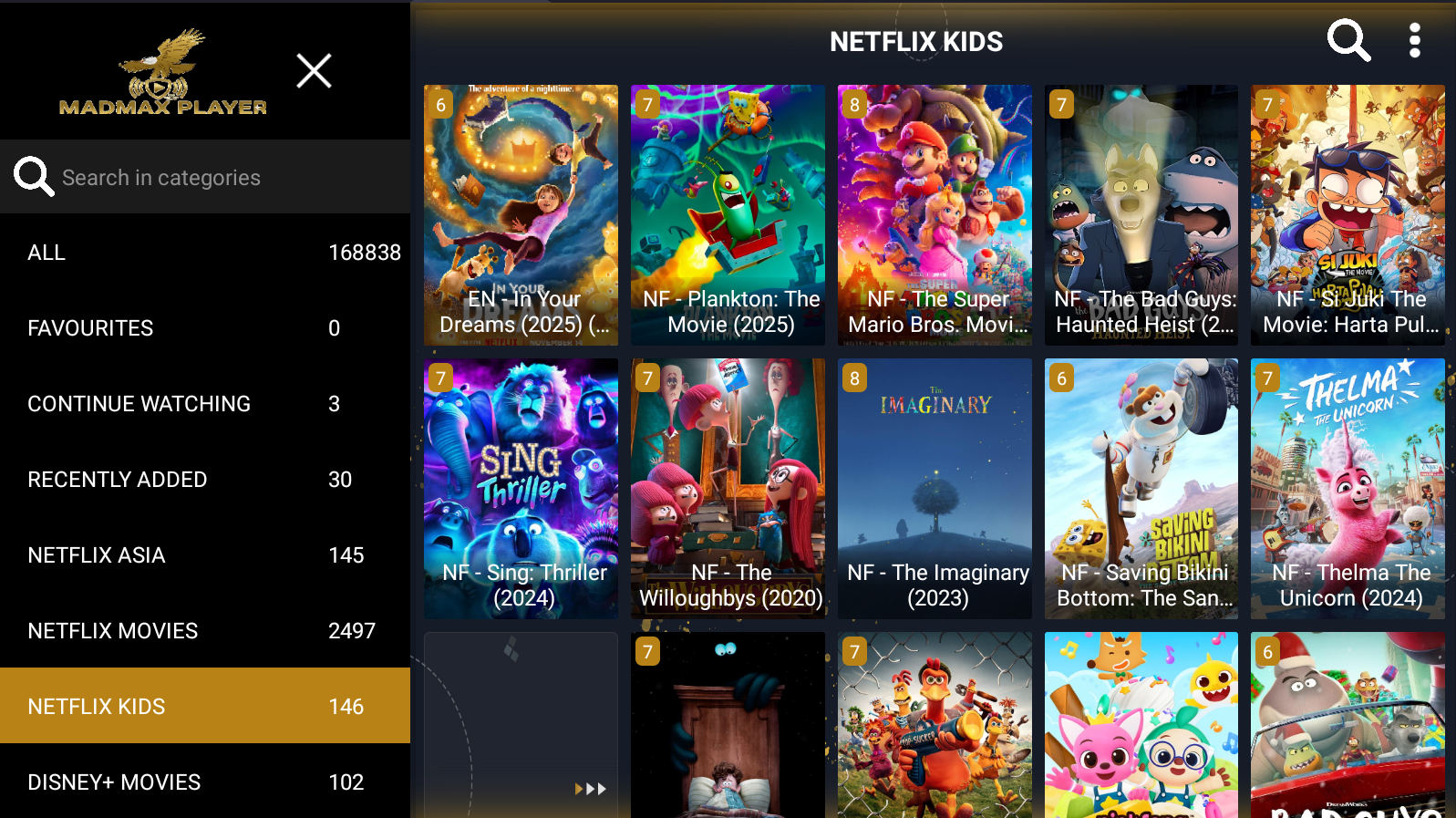Image resolution: width=1456 pixels, height=818 pixels.
Task: Open The Imaginary (2023) poster
Action: [x=935, y=489]
